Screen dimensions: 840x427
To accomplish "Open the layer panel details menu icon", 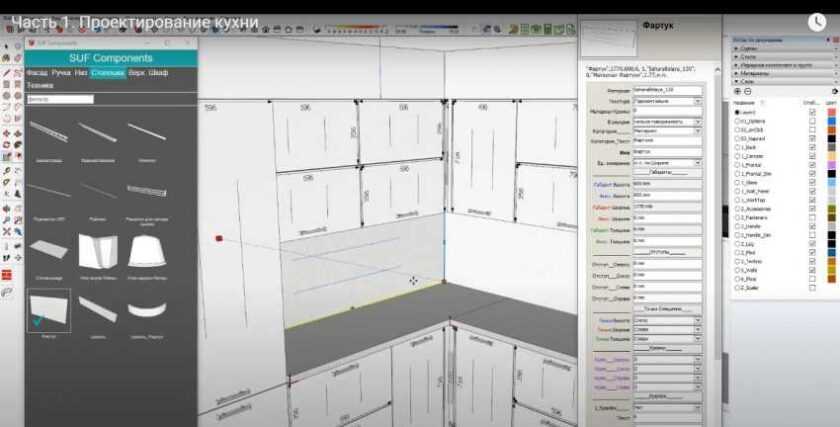I will [x=834, y=91].
